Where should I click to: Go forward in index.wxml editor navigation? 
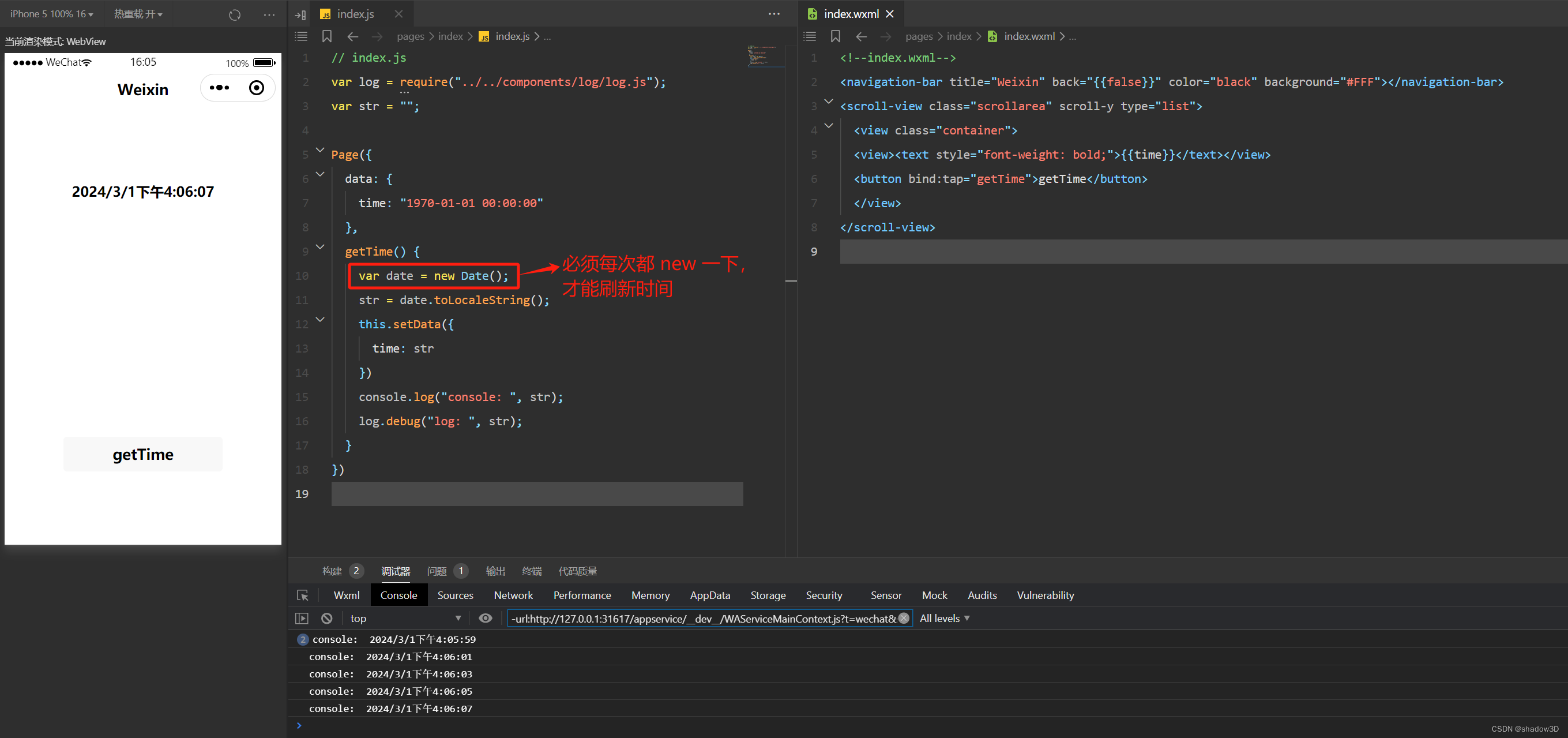pos(886,36)
